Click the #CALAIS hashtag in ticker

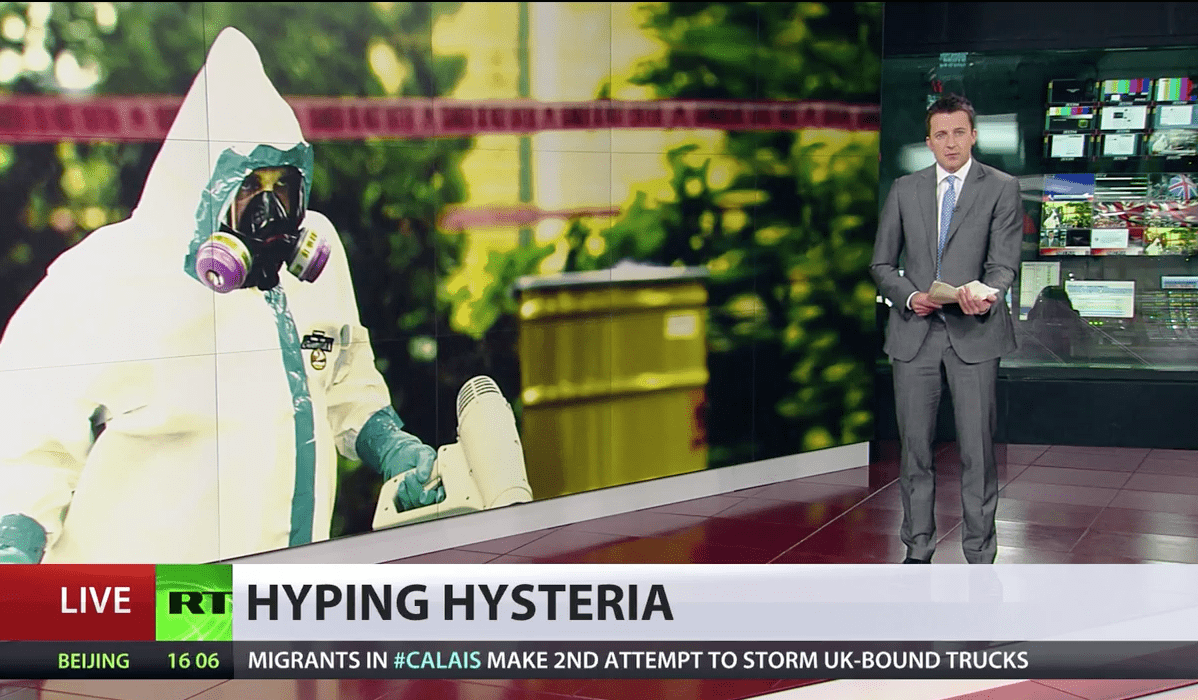coord(437,659)
